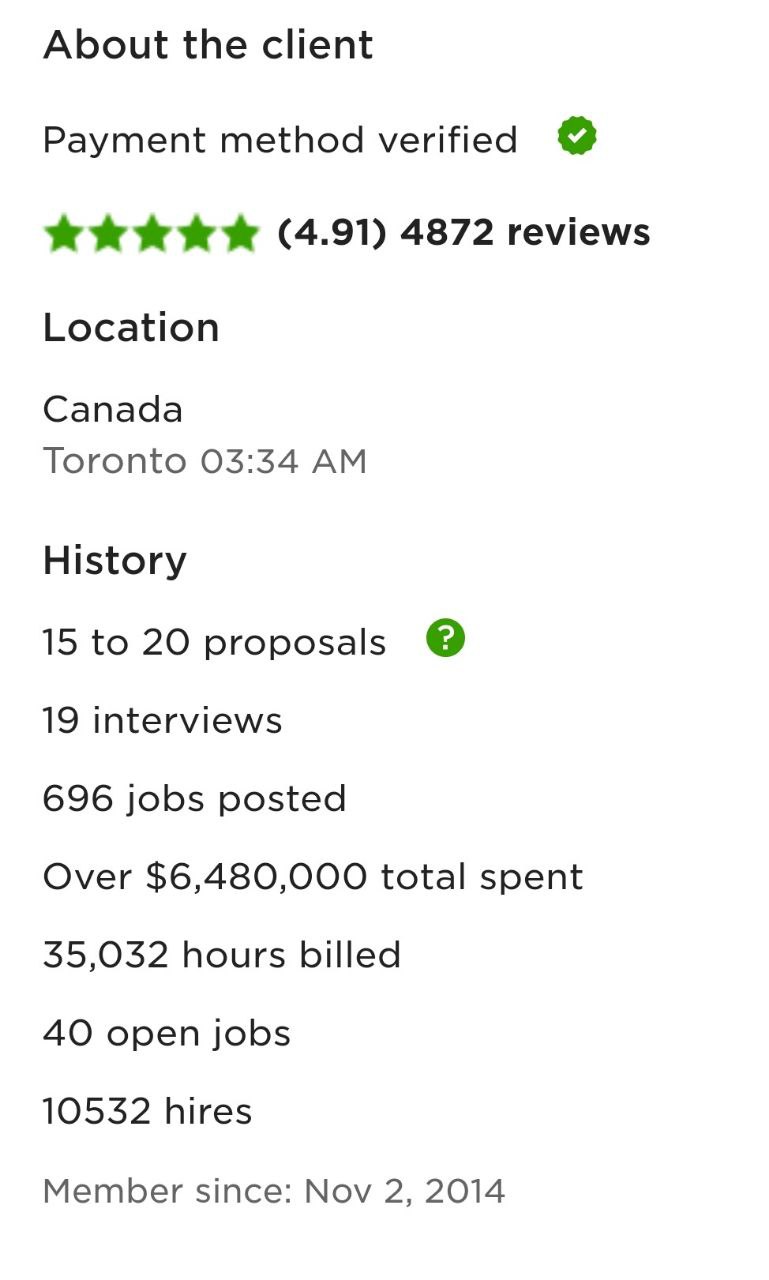Screen dimensions: 769x1280
Task: Click the About the client heading
Action: pyautogui.click(x=208, y=45)
